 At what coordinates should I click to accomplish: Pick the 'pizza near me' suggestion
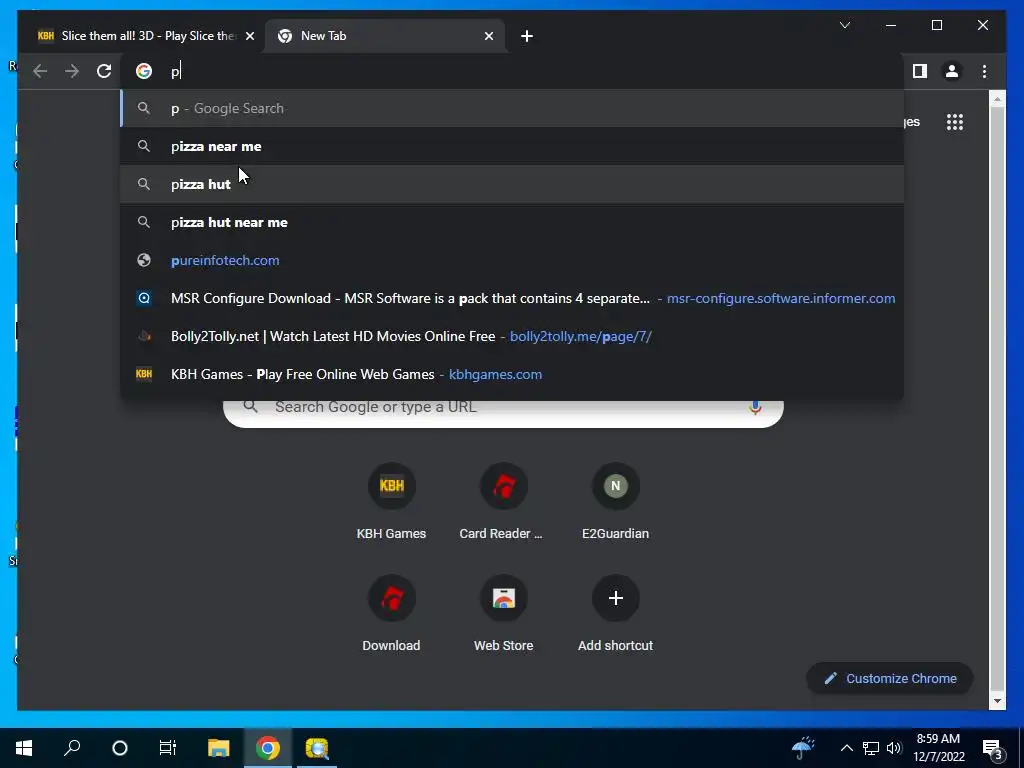click(x=512, y=146)
